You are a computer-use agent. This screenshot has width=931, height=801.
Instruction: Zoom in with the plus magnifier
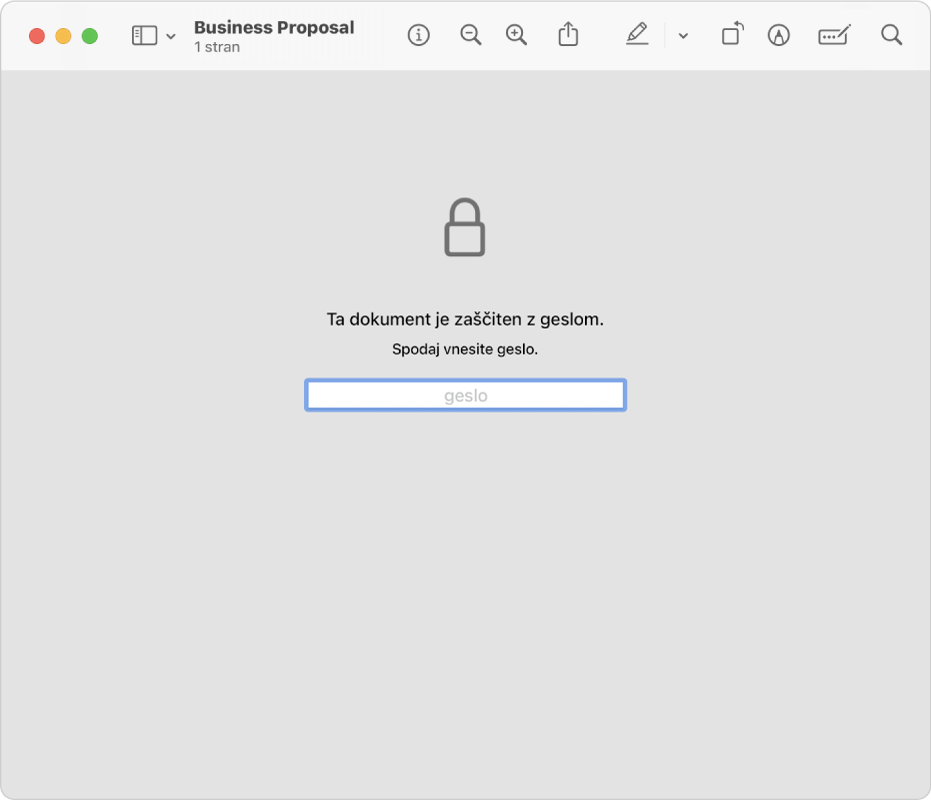pos(516,35)
